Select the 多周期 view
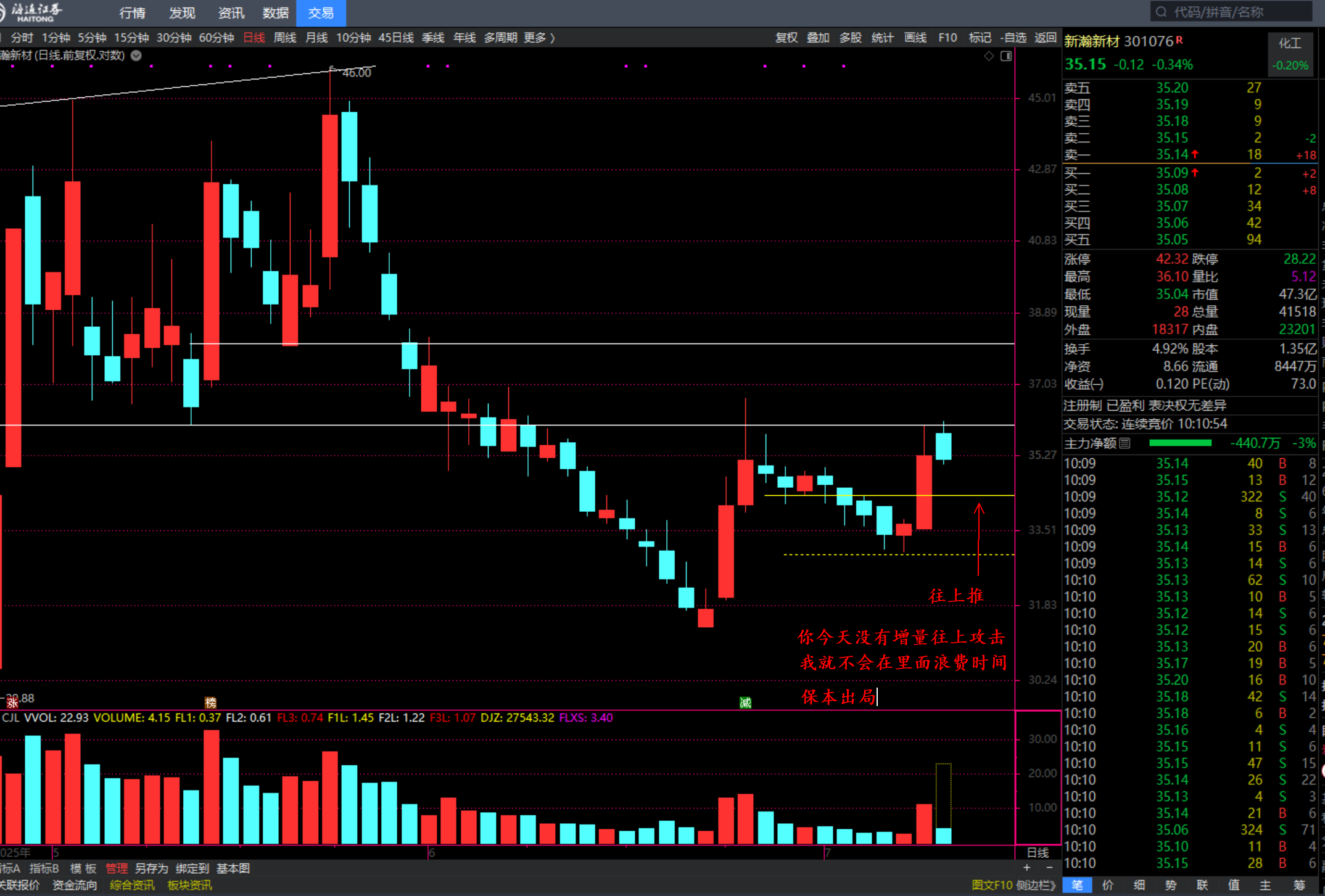1325x896 pixels. [x=500, y=38]
